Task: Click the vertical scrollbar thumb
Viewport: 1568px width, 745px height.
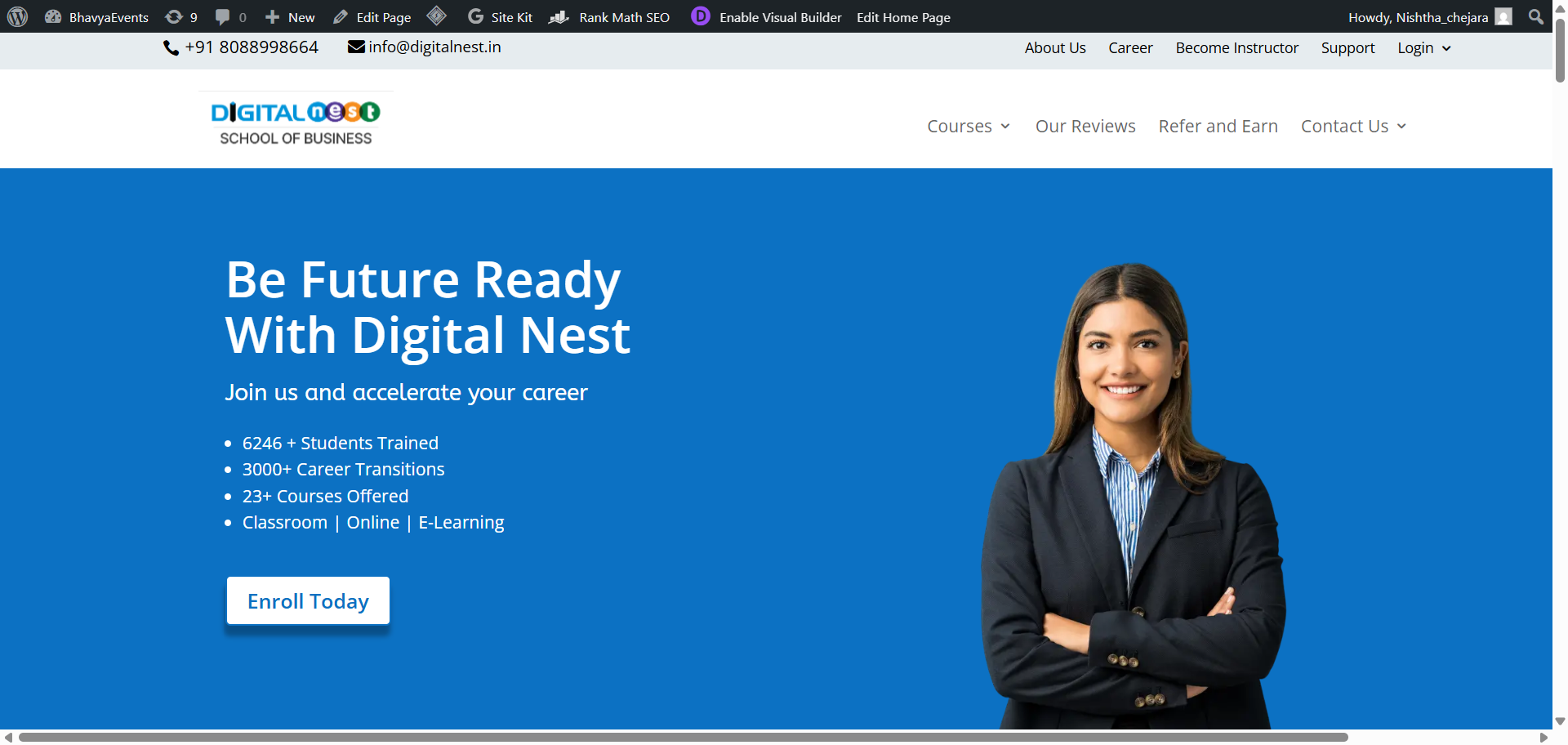Action: (x=1560, y=51)
